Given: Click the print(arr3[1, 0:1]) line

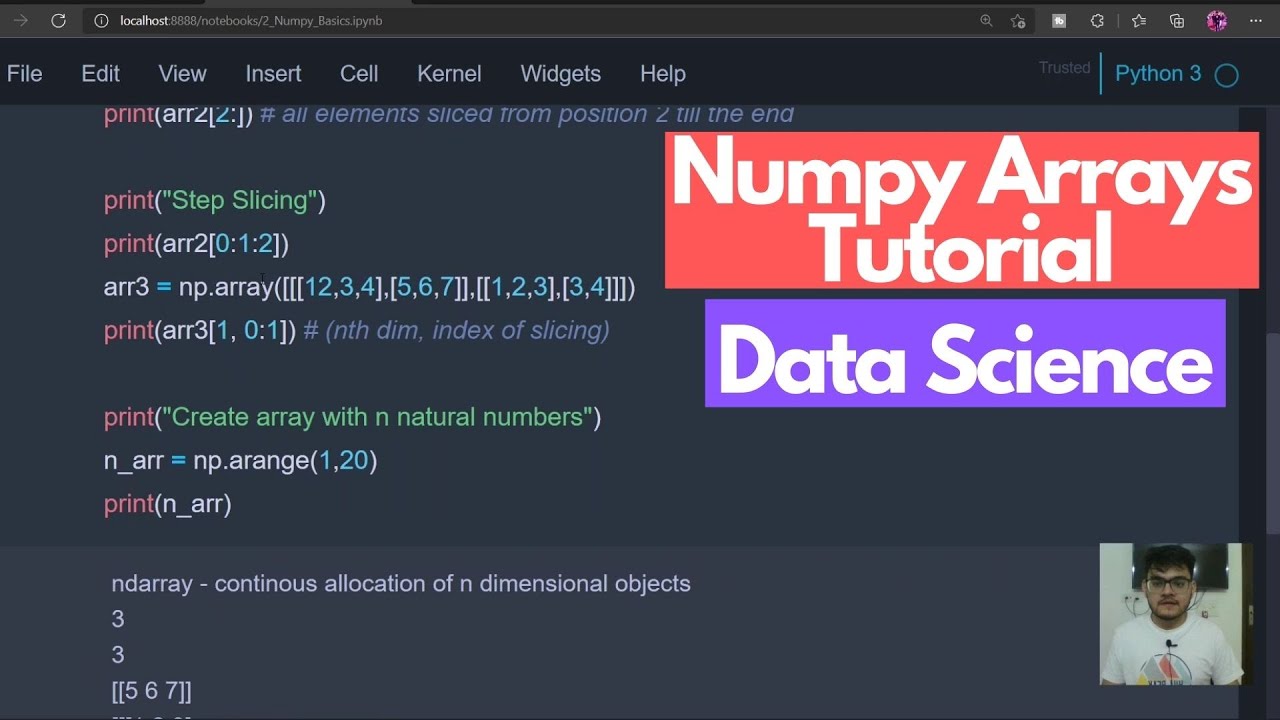Looking at the screenshot, I should [x=356, y=330].
